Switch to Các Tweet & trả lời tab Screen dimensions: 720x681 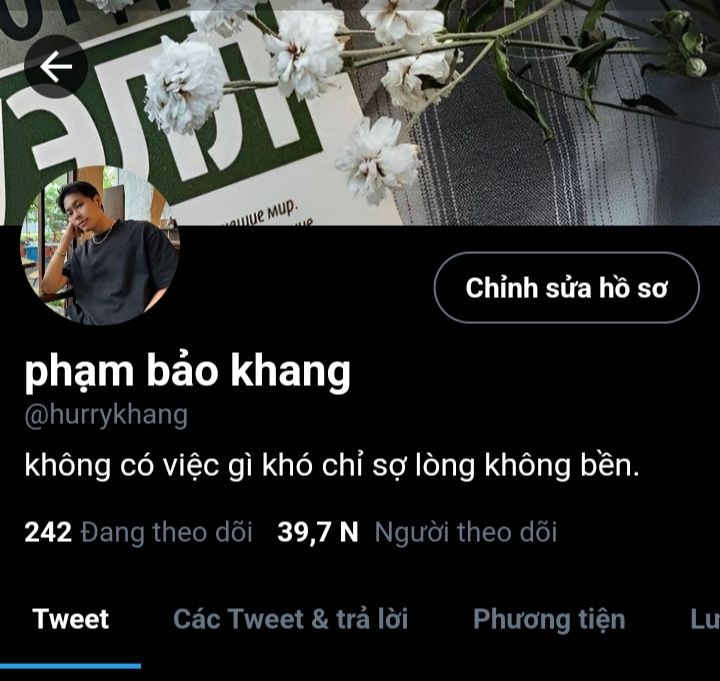291,619
